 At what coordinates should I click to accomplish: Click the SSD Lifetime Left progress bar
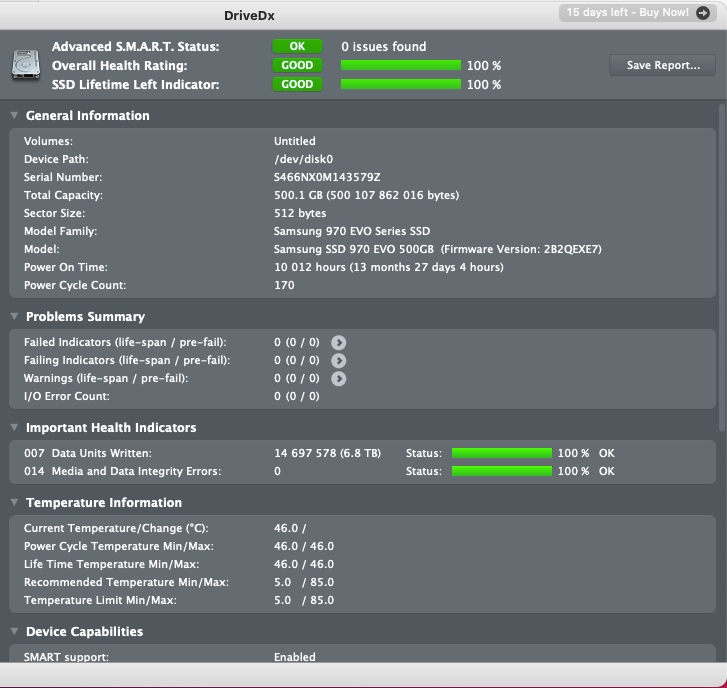(x=401, y=84)
